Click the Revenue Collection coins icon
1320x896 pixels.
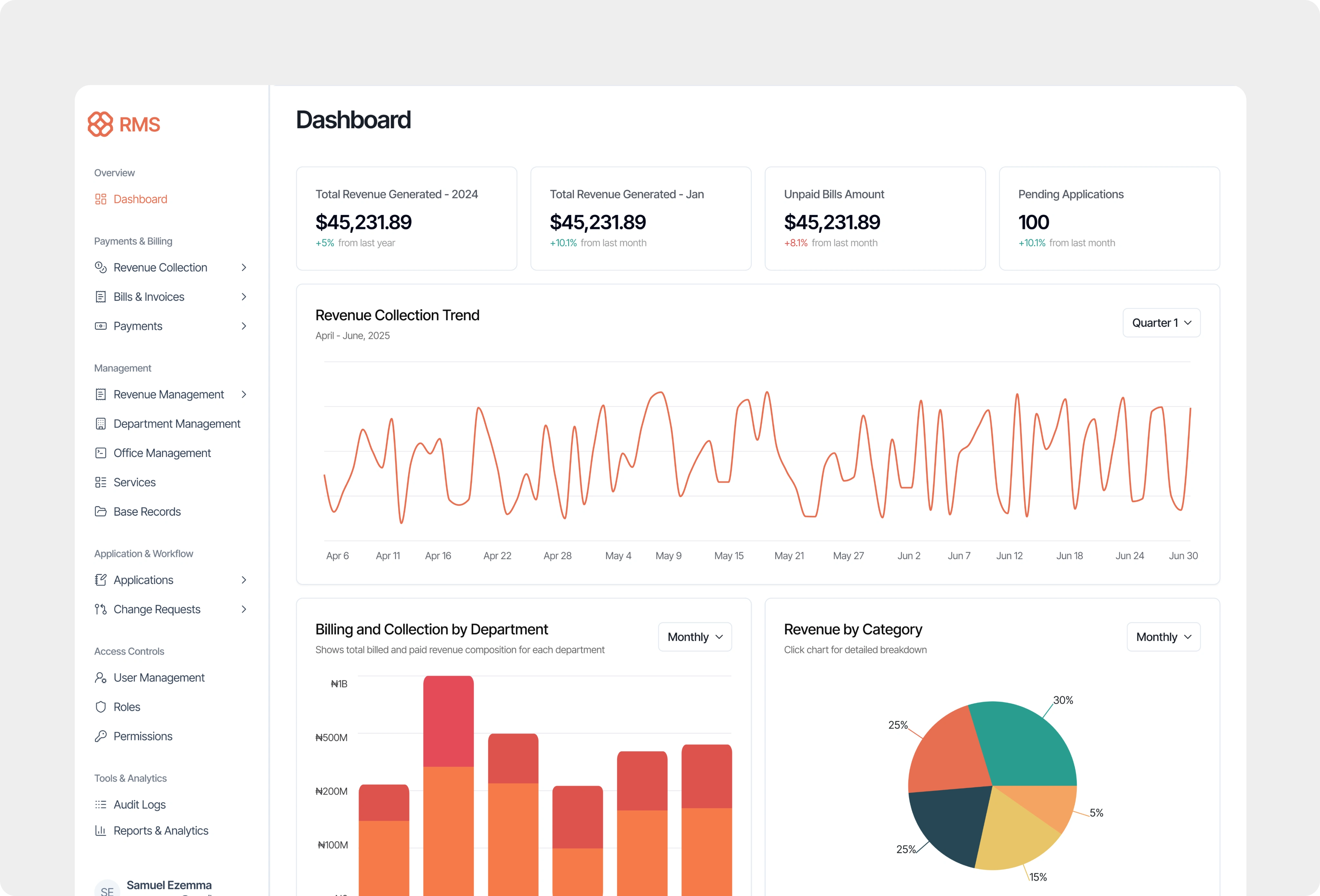(x=101, y=267)
